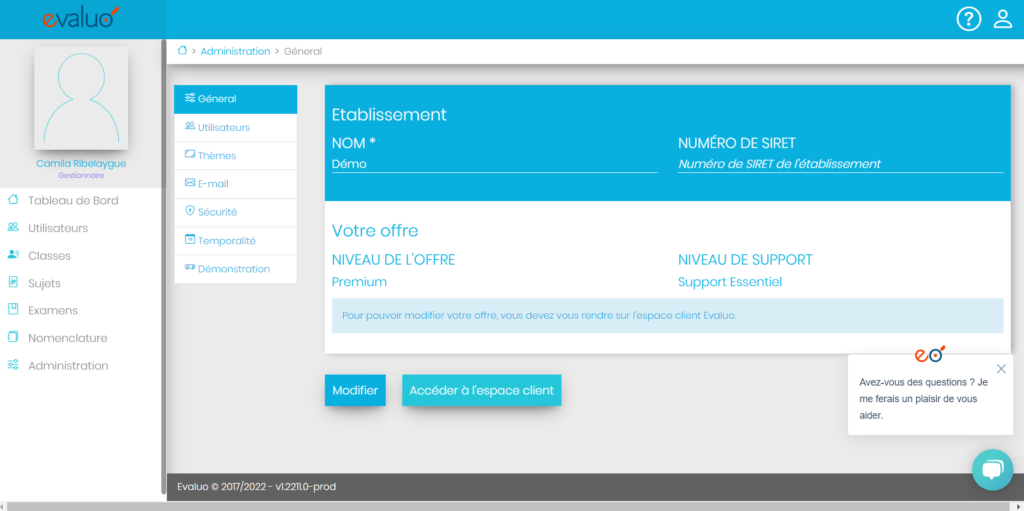Click the Modifier button
This screenshot has width=1024, height=511.
(355, 390)
